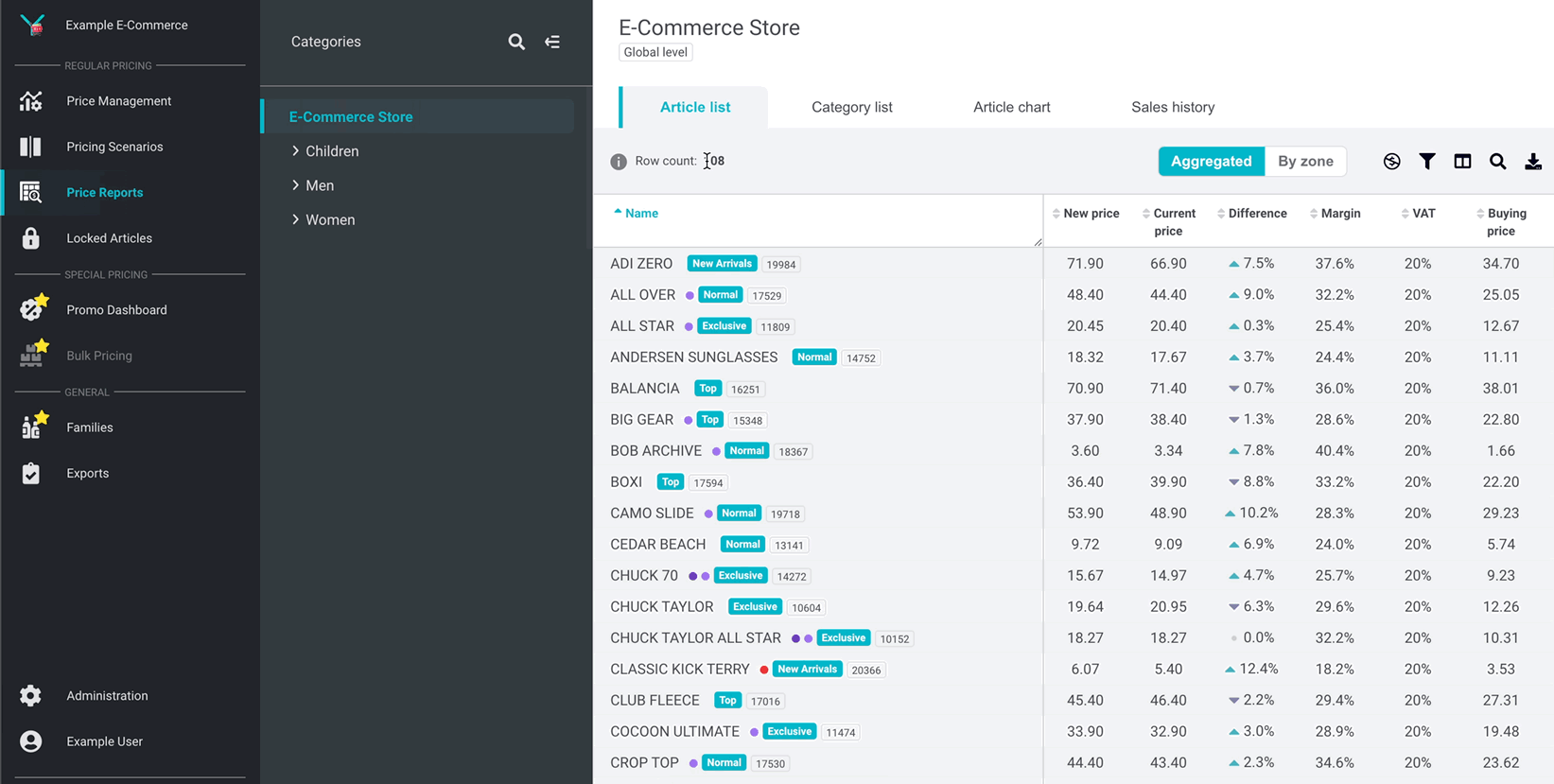Click the Exclusive tag on ALL STAR
The width and height of the screenshot is (1554, 784).
click(724, 326)
